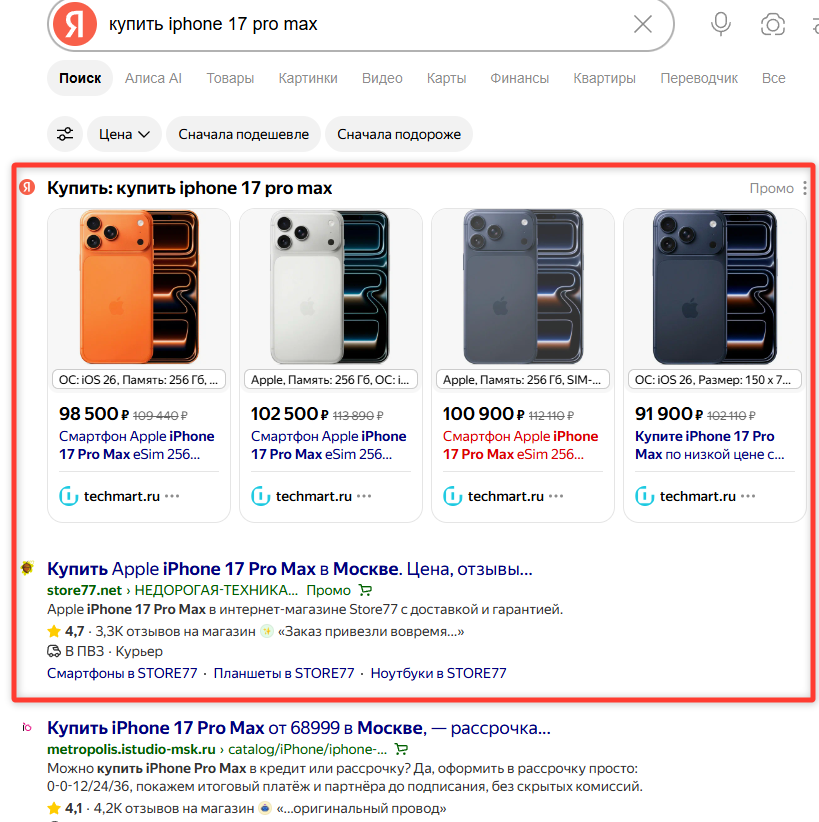Open the Promo block options menu
819x822 pixels.
point(805,188)
